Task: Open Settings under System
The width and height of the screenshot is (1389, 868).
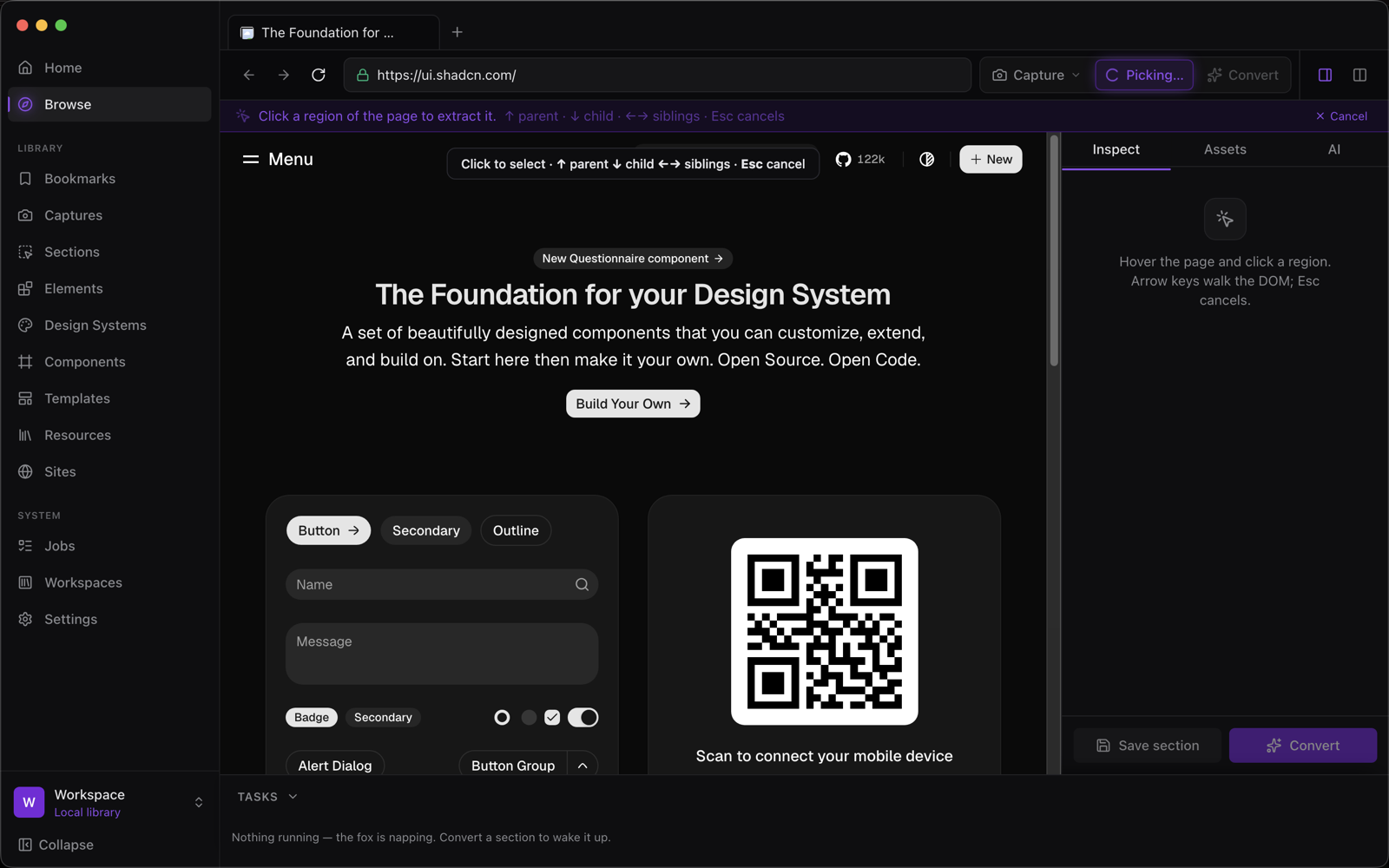Action: coord(109,619)
